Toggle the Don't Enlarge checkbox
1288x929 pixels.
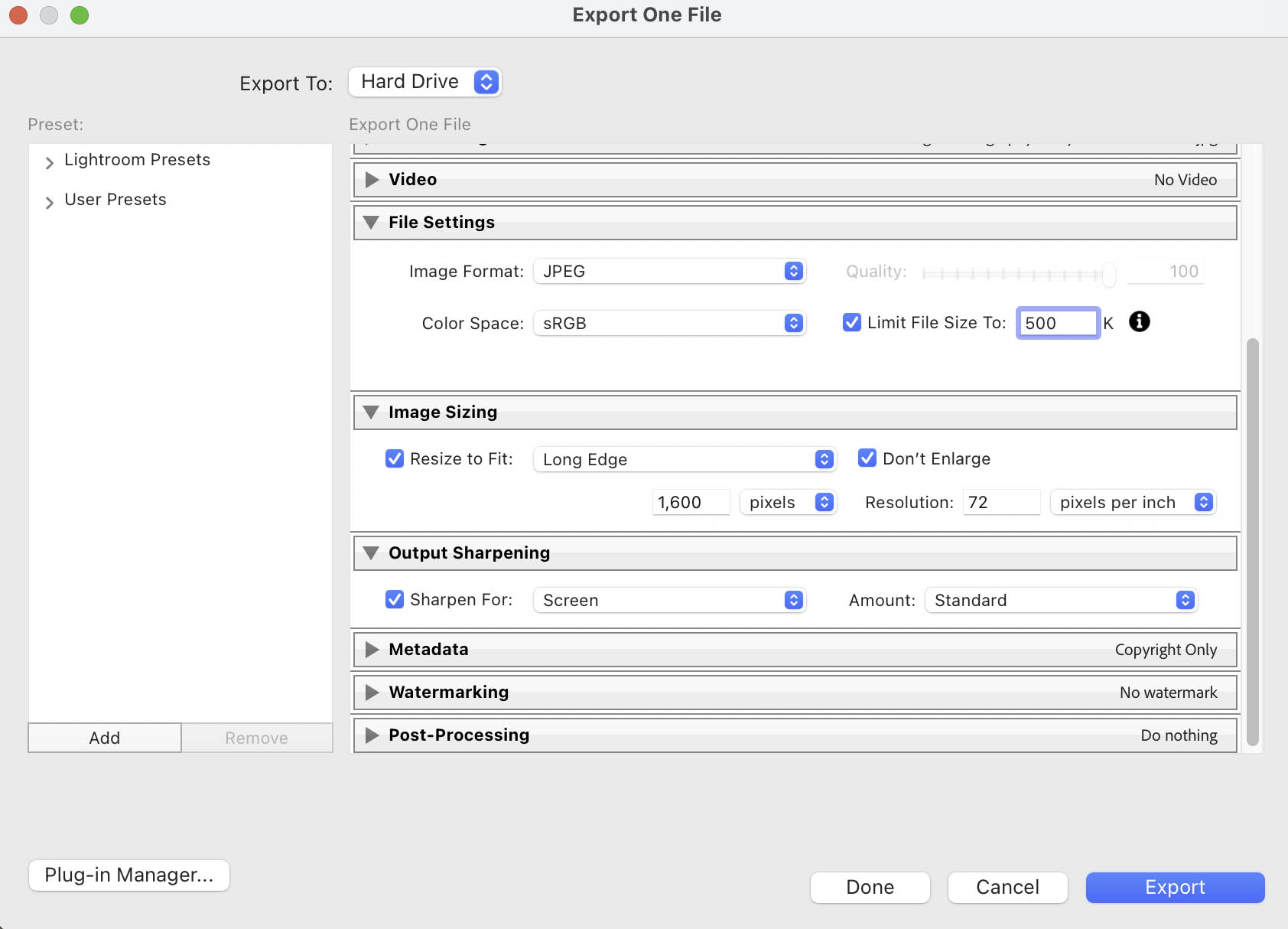[x=867, y=458]
